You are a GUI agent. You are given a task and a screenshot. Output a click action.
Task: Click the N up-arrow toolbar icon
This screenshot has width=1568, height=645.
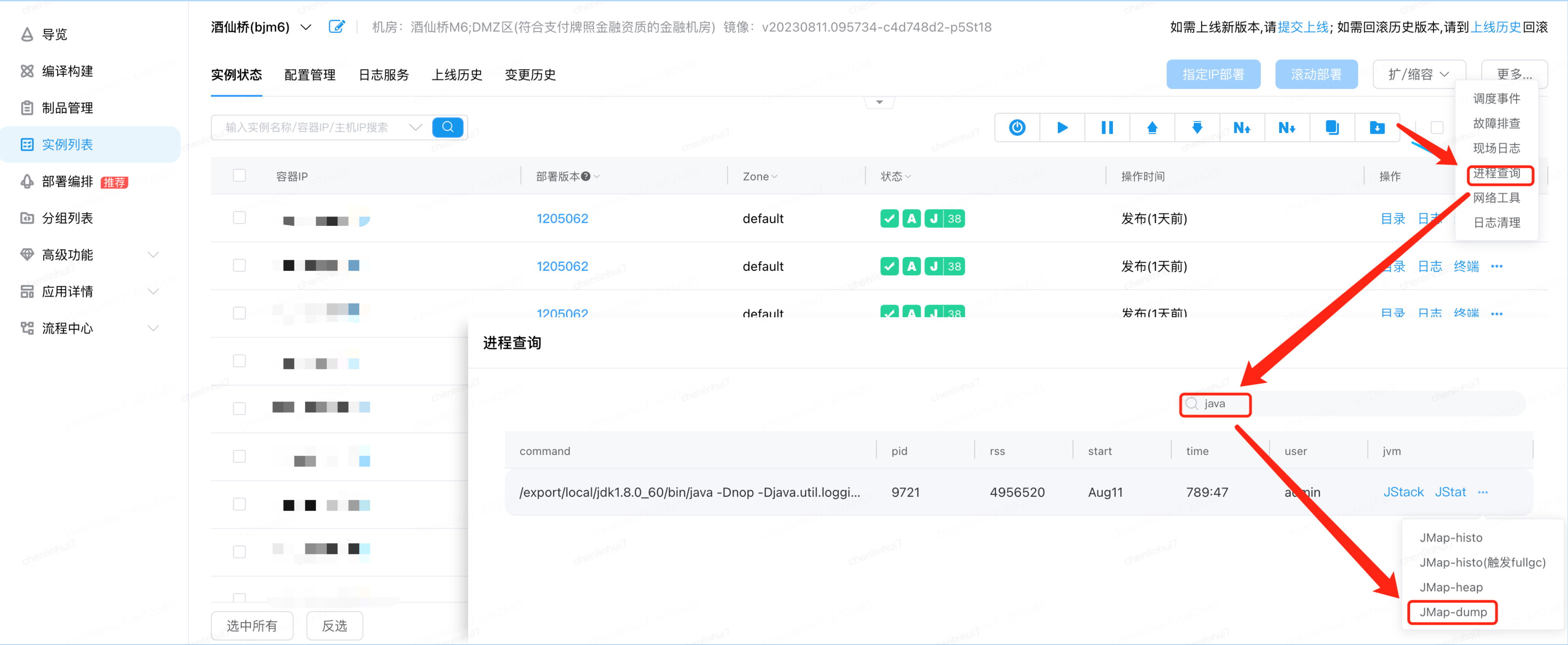click(1242, 127)
